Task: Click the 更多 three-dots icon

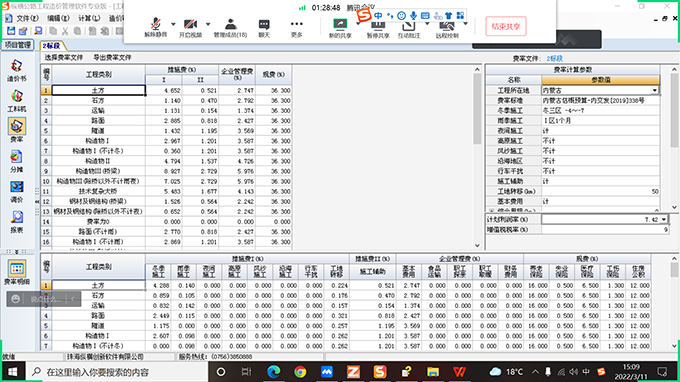Action: [x=297, y=24]
